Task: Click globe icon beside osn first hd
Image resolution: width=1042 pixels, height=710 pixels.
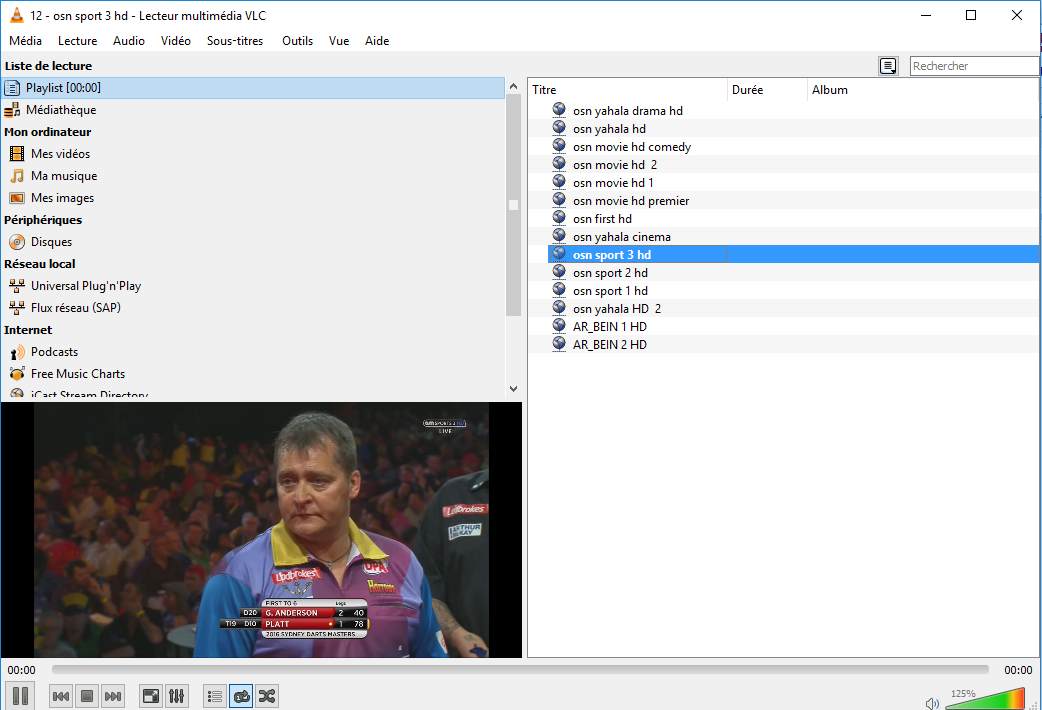Action: [x=559, y=217]
